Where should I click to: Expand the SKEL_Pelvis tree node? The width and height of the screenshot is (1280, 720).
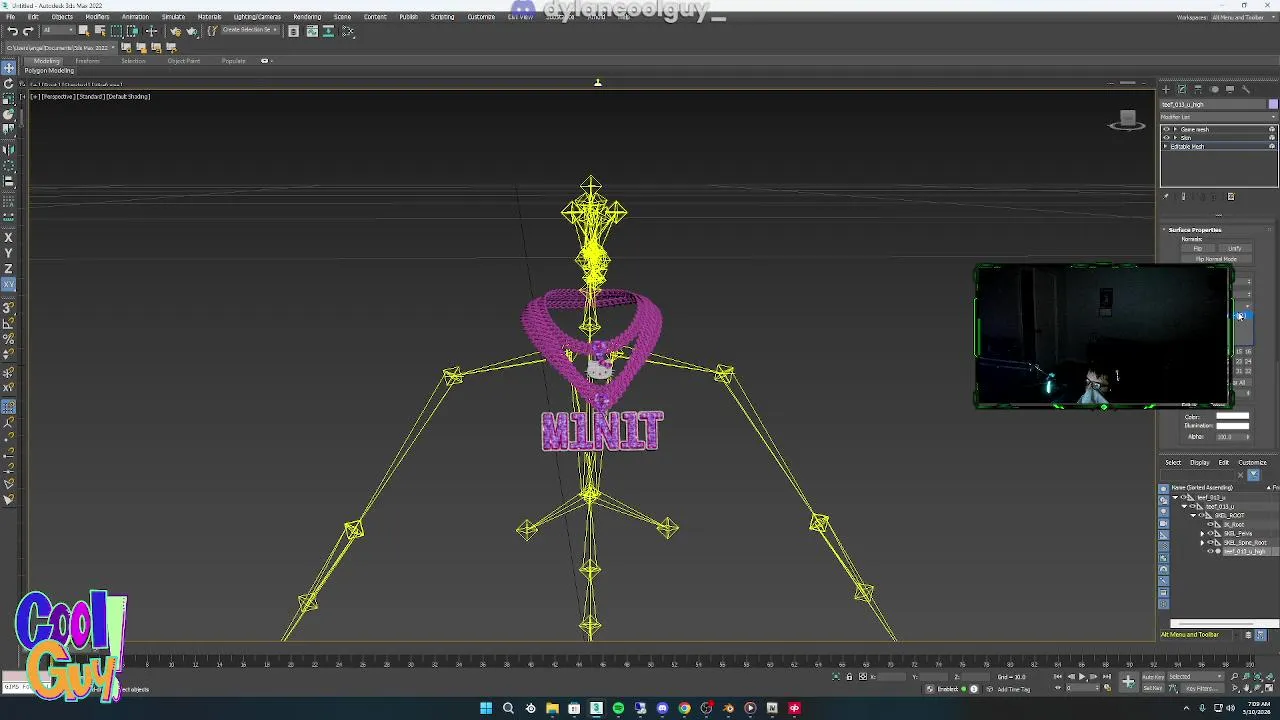click(x=1202, y=533)
